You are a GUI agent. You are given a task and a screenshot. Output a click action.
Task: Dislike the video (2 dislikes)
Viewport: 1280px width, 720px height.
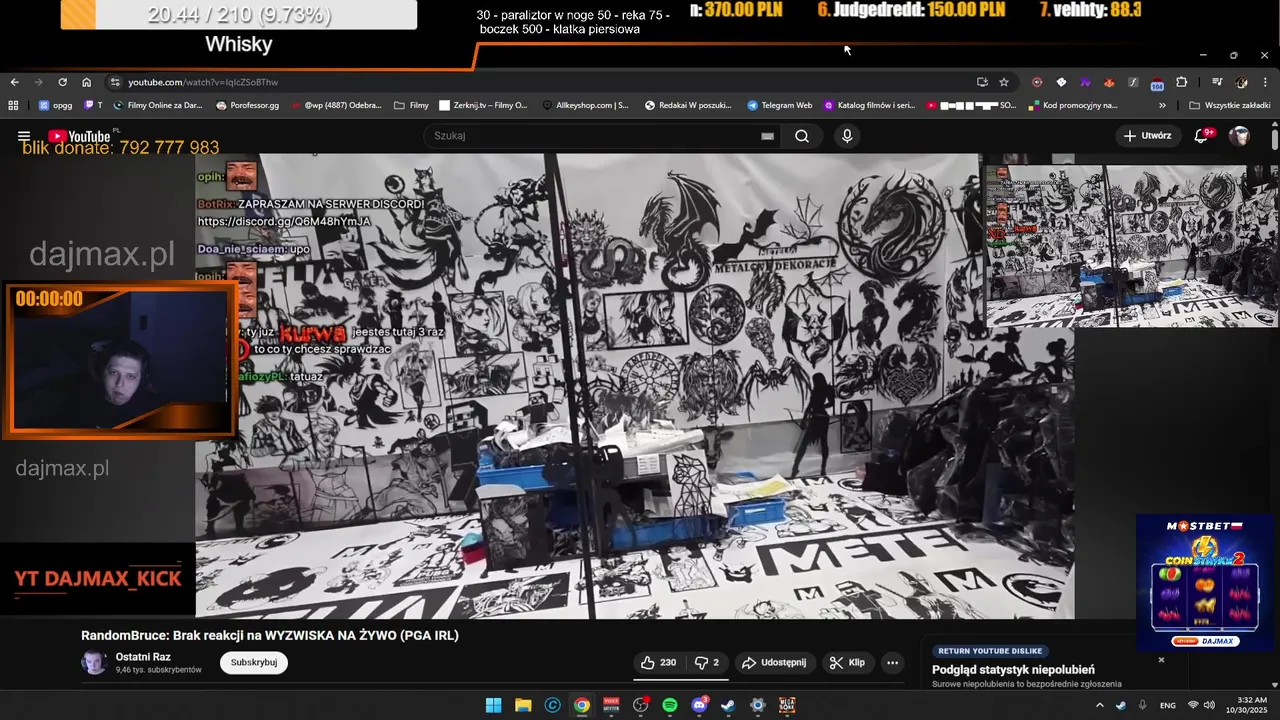707,663
